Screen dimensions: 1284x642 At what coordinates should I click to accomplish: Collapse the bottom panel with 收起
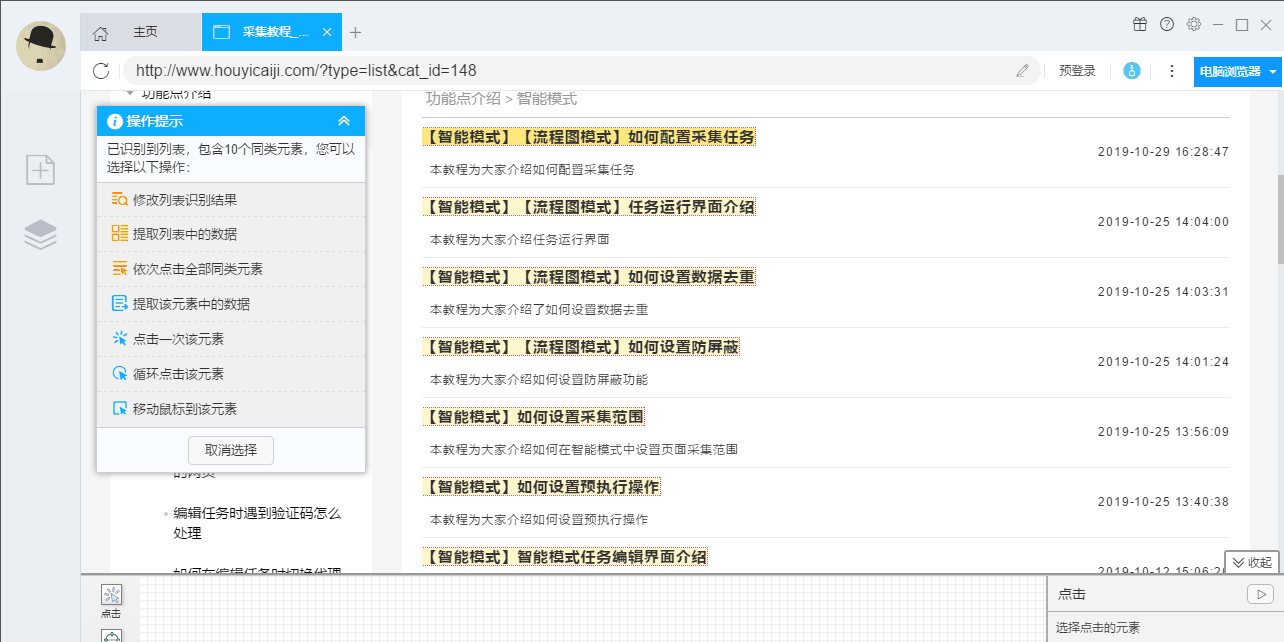click(1252, 562)
